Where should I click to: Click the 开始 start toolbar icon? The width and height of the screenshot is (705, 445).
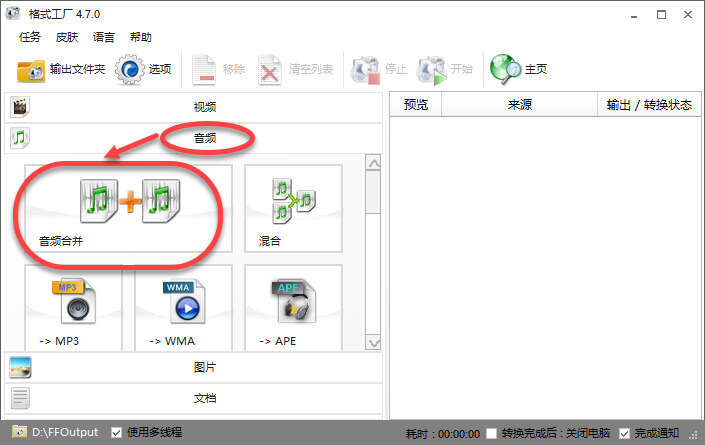(431, 70)
